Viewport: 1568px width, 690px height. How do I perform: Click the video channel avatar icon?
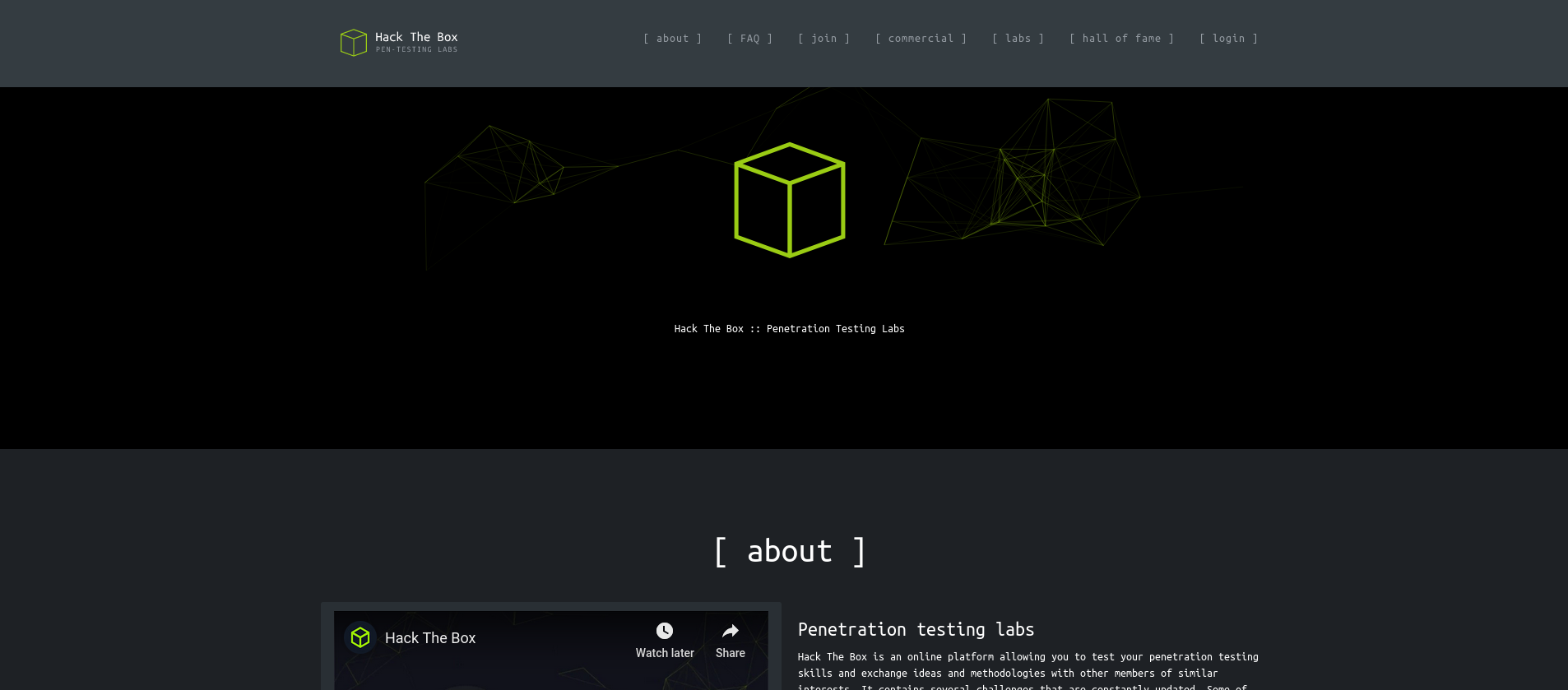coord(360,637)
